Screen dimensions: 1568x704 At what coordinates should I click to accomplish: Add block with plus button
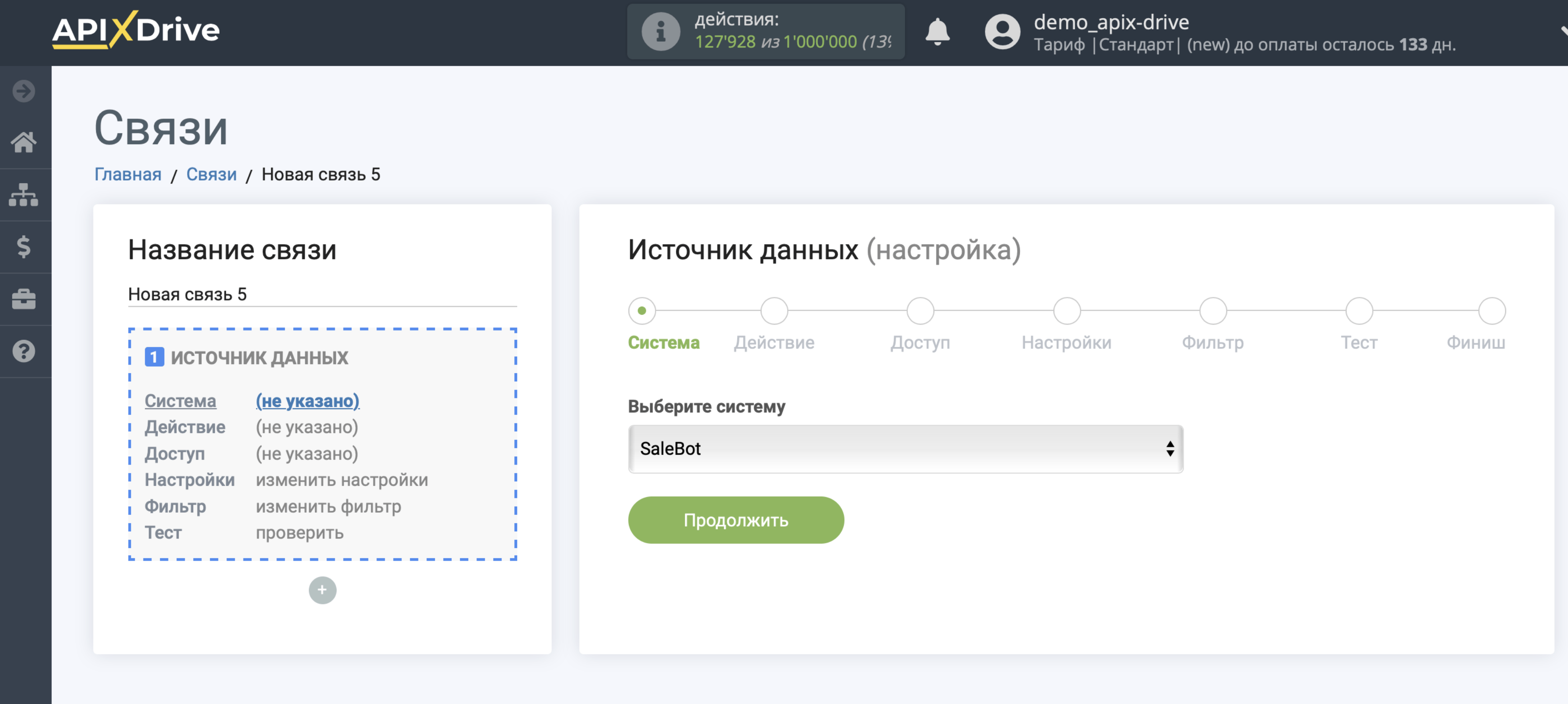pyautogui.click(x=322, y=590)
